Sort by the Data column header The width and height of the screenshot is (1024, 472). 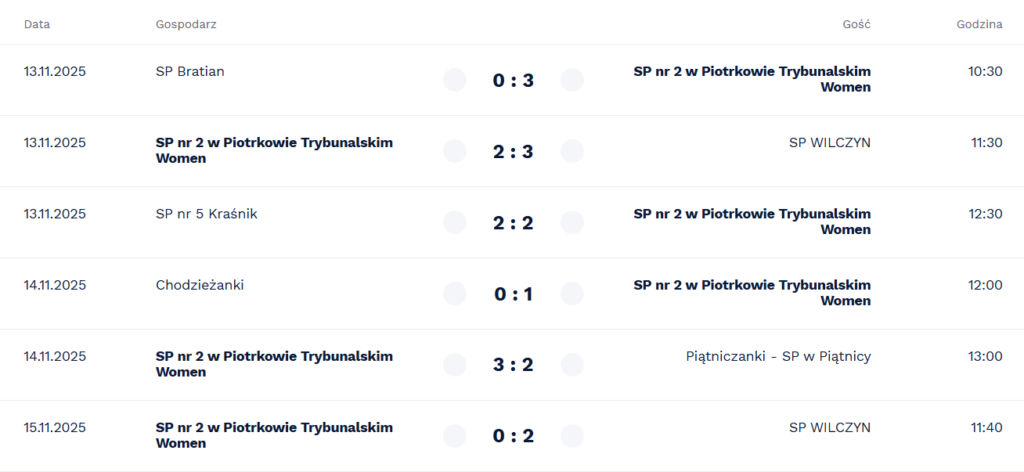(x=37, y=24)
